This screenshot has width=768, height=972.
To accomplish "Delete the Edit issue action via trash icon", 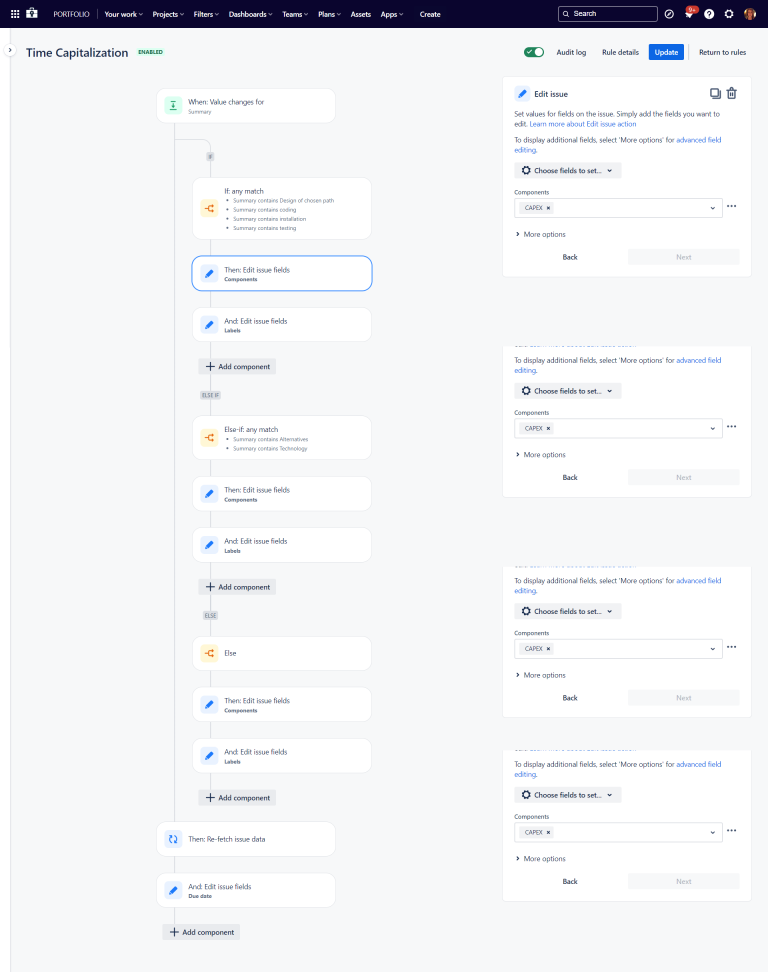I will [x=731, y=94].
